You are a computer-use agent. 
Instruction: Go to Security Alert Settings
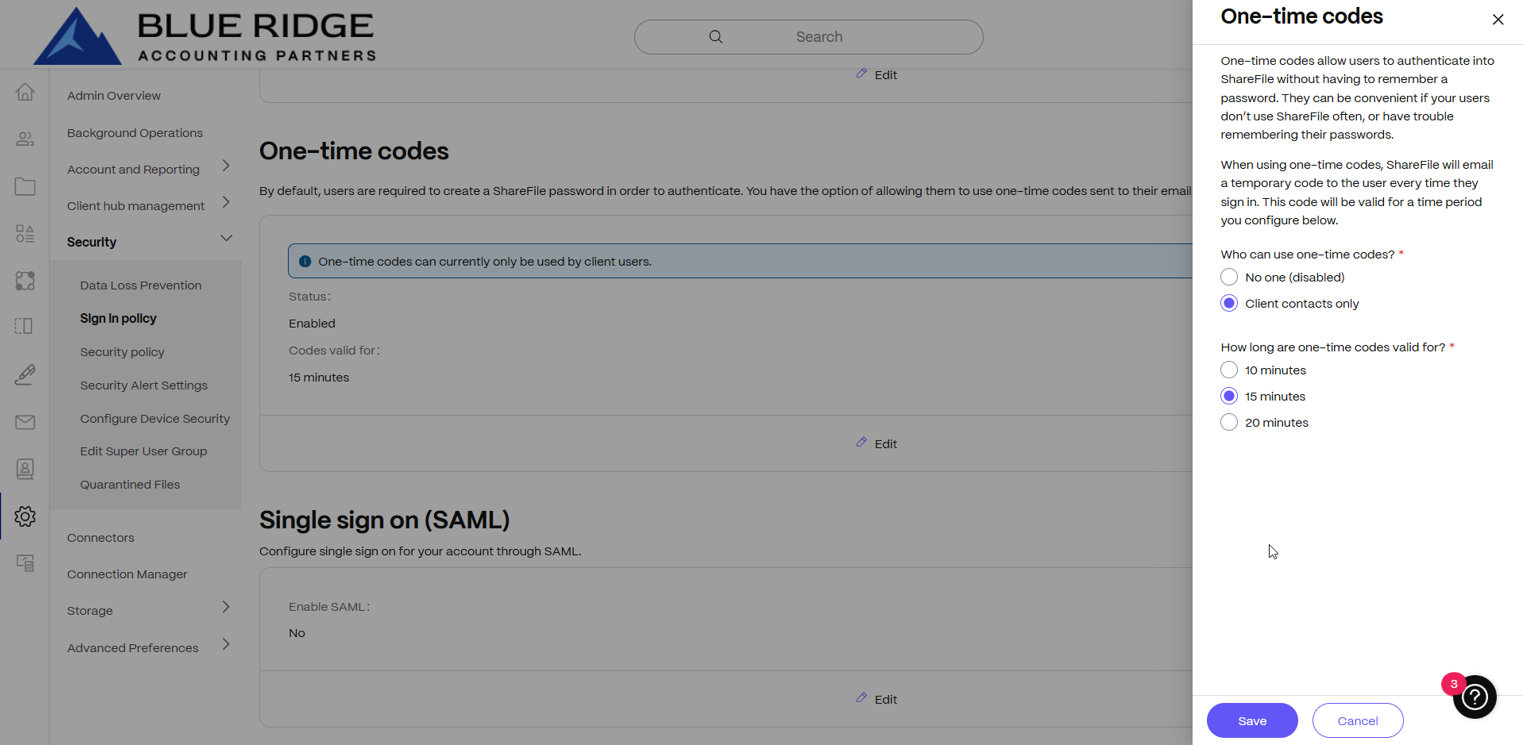pyautogui.click(x=144, y=385)
